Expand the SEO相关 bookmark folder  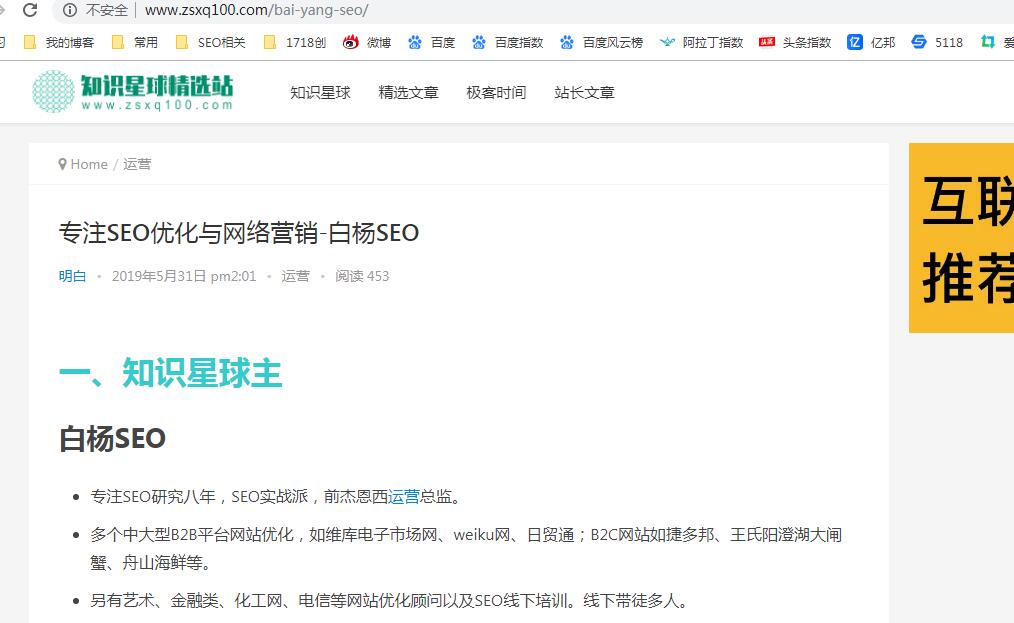coord(210,42)
